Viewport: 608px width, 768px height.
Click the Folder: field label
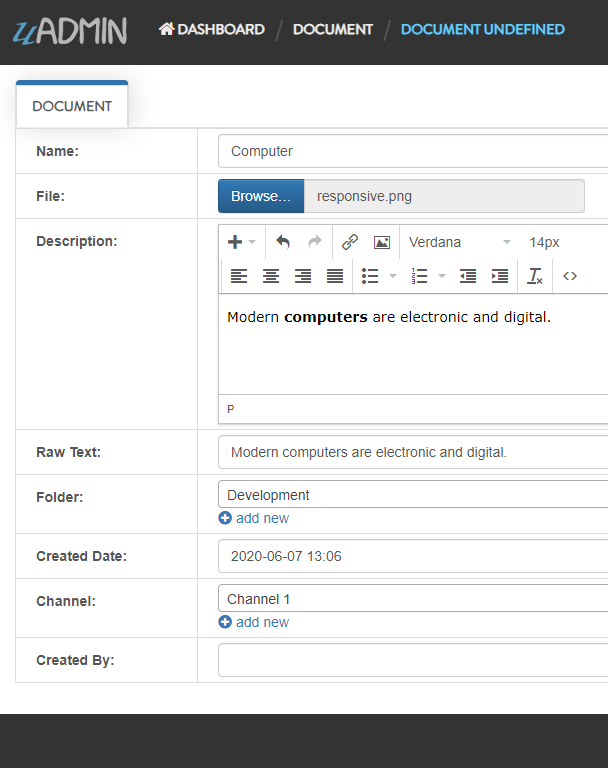coord(60,497)
